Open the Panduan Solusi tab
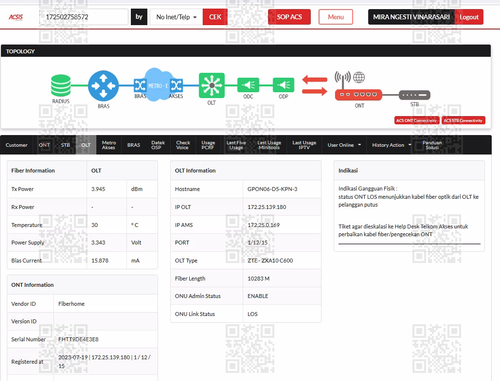500x381 pixels. [432, 145]
